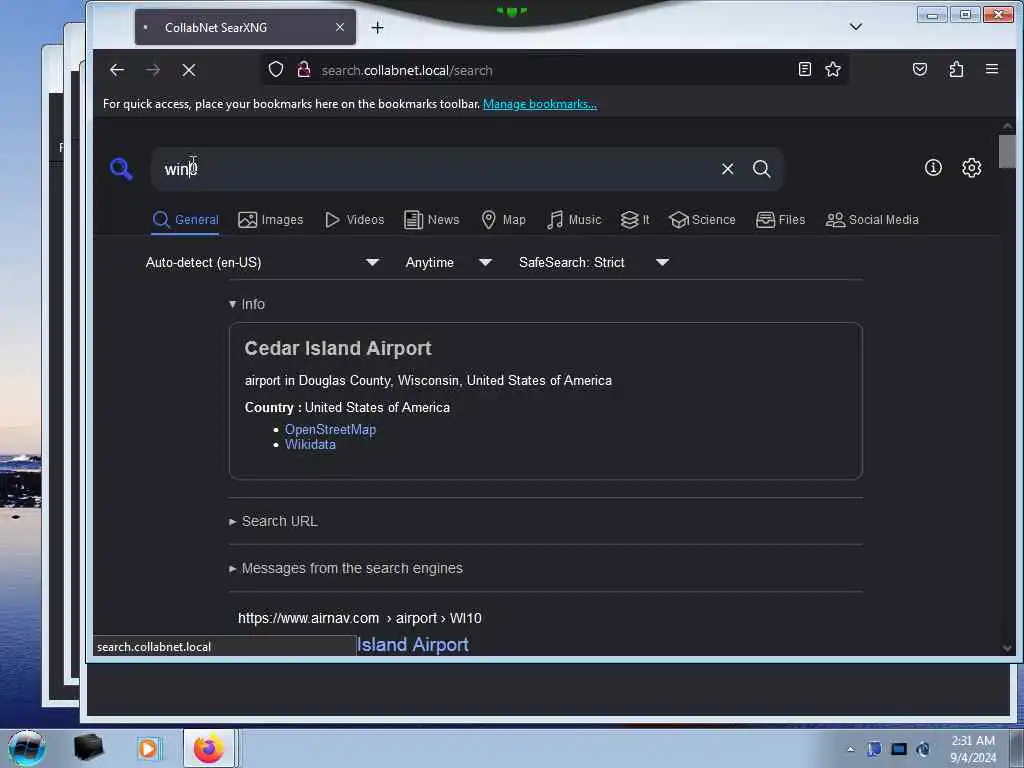Open the tracking protection shield icon
The height and width of the screenshot is (768, 1024).
pos(276,69)
